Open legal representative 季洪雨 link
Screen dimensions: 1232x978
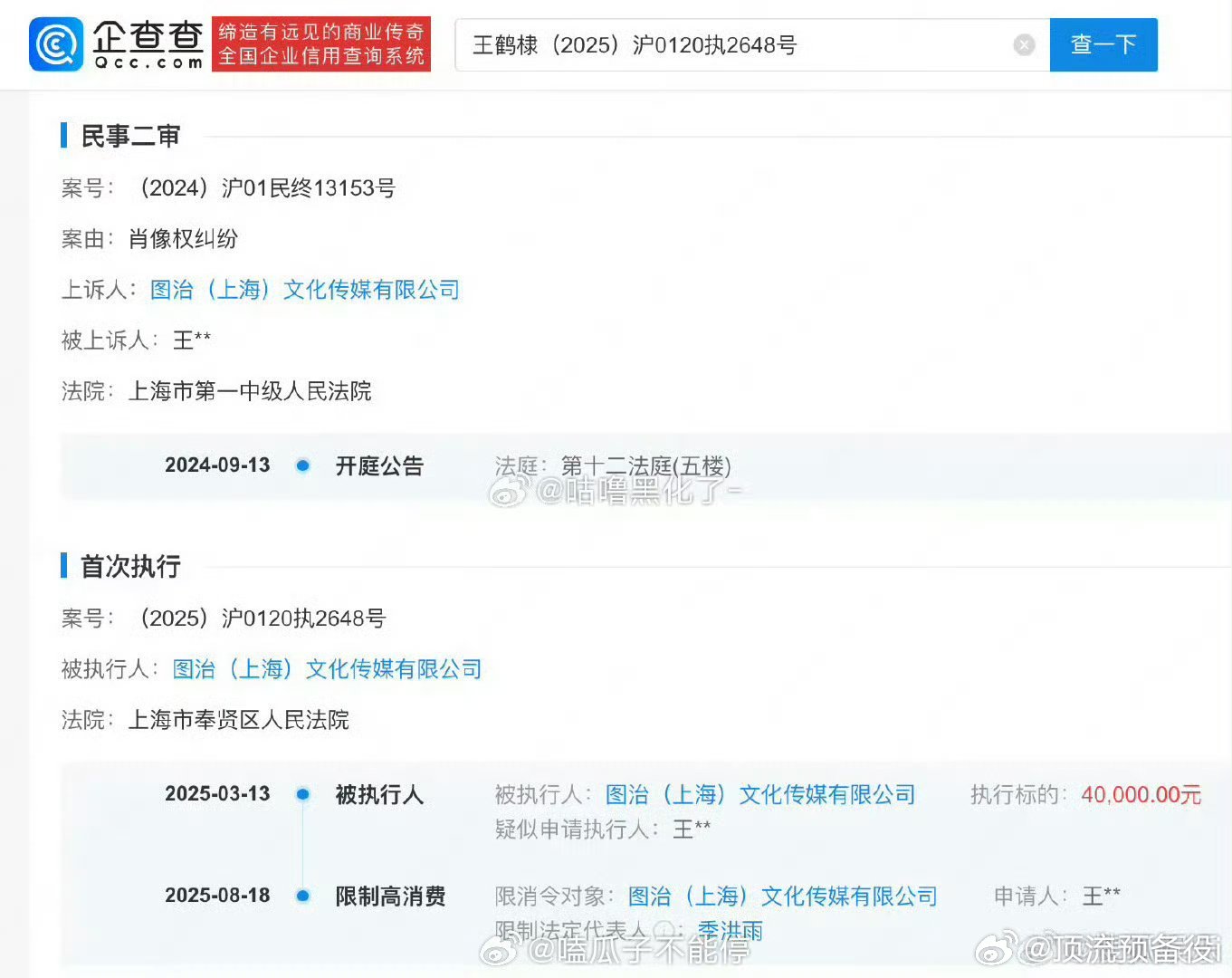click(731, 930)
